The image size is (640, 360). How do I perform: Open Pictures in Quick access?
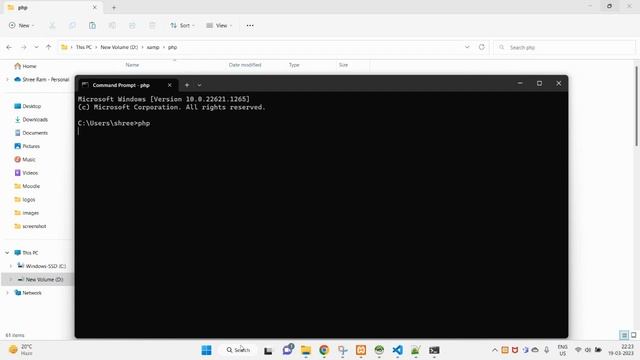[x=27, y=146]
